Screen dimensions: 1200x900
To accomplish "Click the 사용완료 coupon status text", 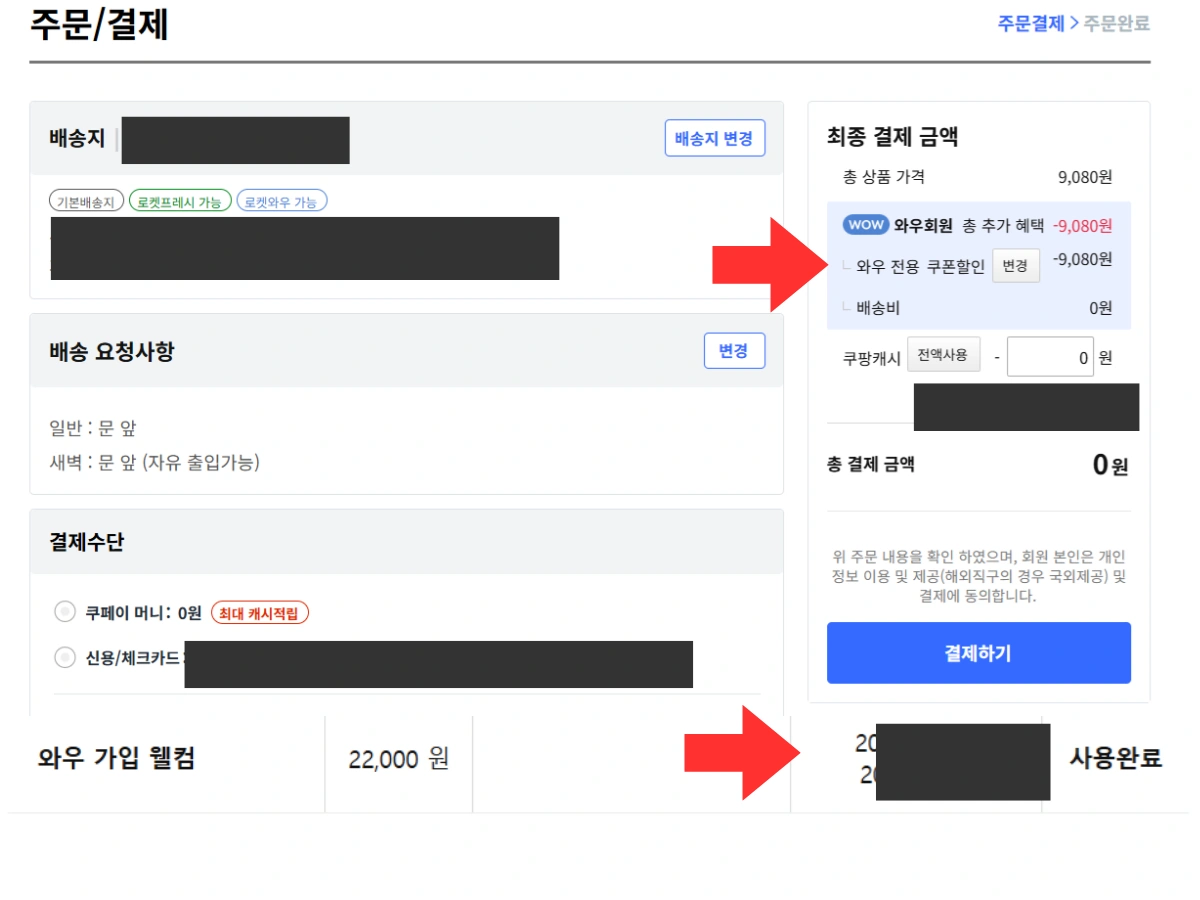I will pyautogui.click(x=1115, y=758).
